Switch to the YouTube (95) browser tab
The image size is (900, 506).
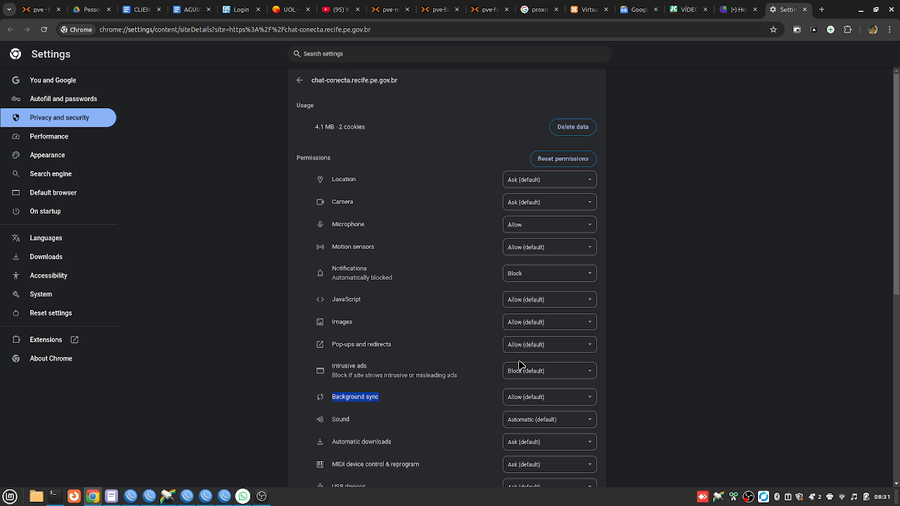click(342, 9)
